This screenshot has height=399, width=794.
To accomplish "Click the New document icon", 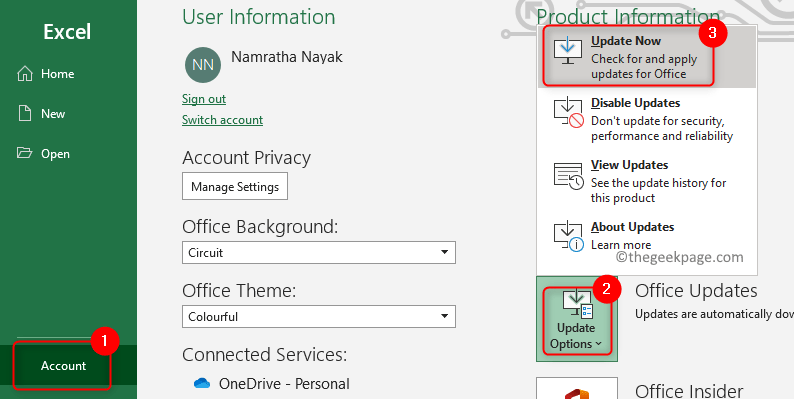I will point(25,113).
